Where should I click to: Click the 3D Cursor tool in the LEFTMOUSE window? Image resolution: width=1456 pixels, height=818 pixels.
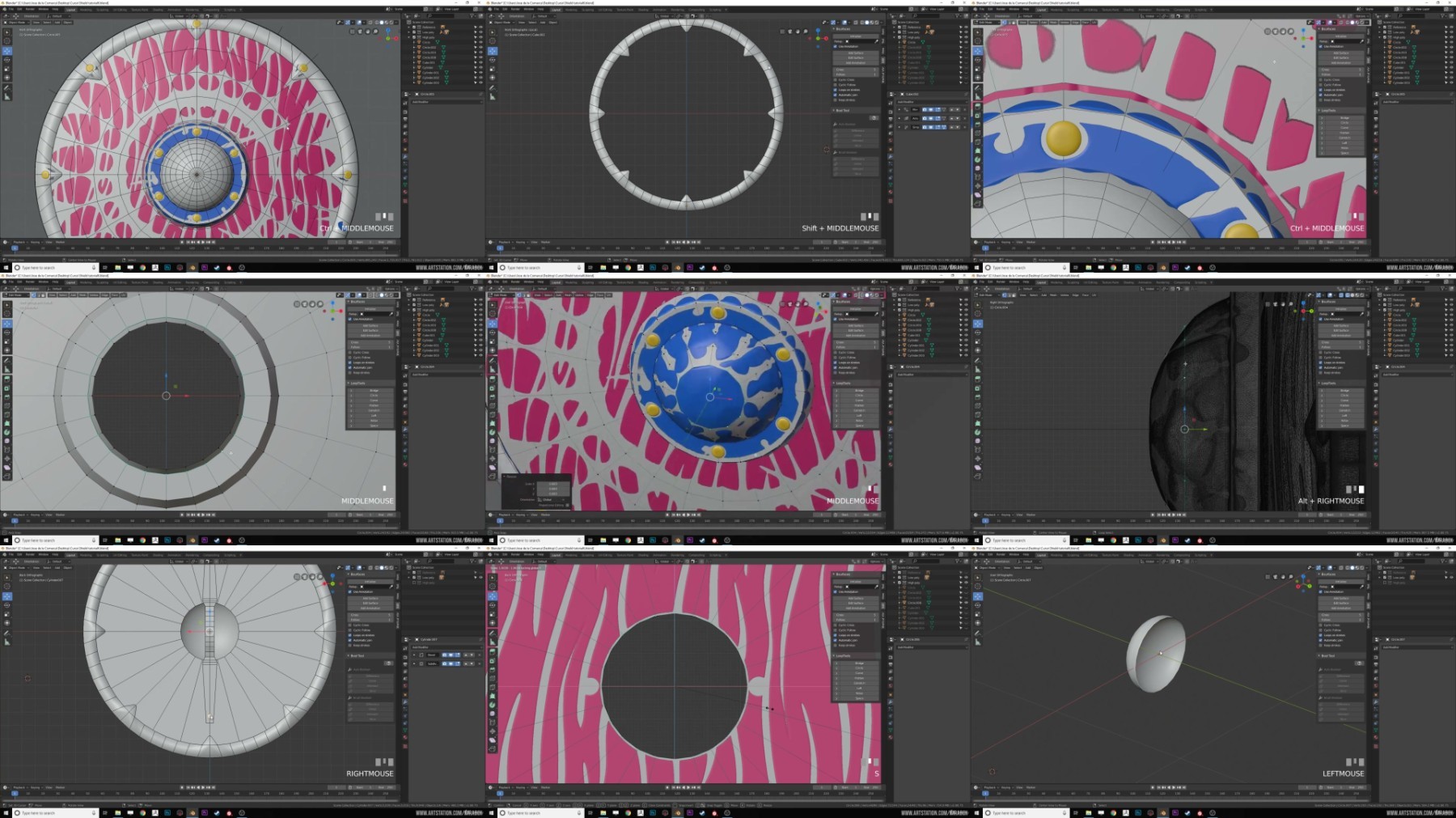click(978, 586)
